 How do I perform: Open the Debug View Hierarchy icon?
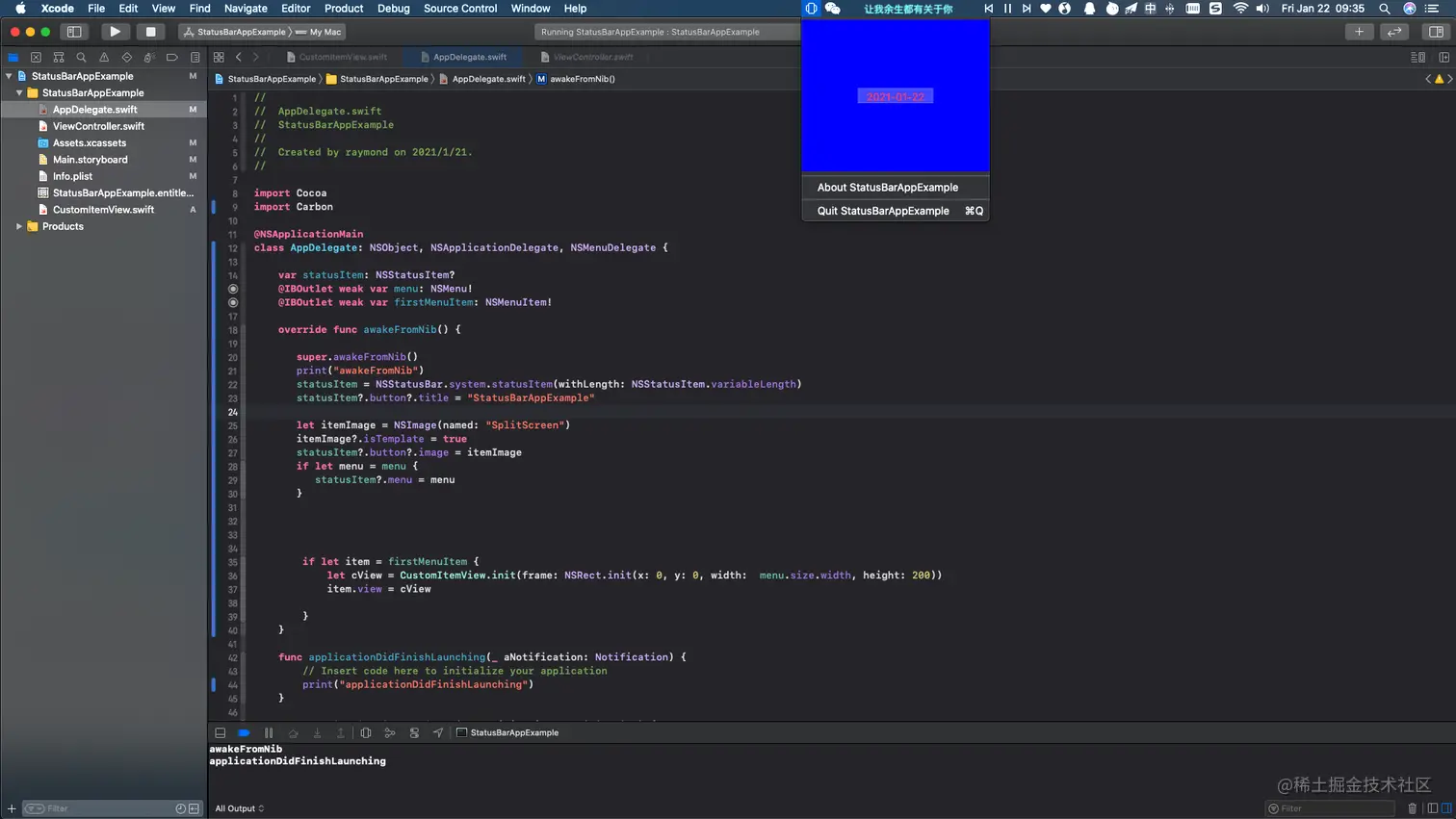coord(366,733)
